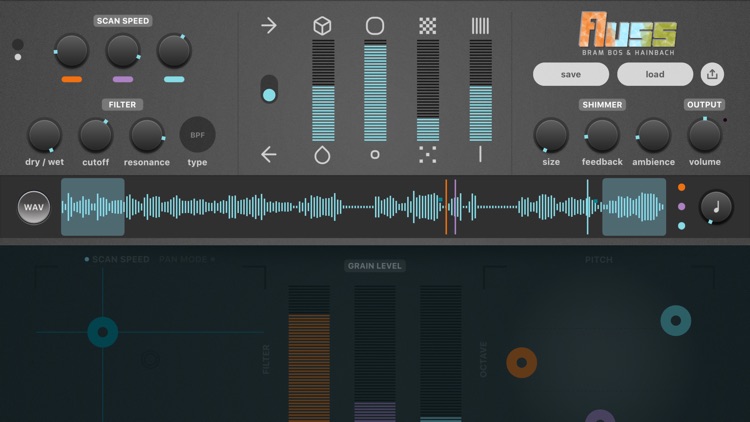Click the GRAIN LEVEL label
The width and height of the screenshot is (750, 422).
(375, 266)
